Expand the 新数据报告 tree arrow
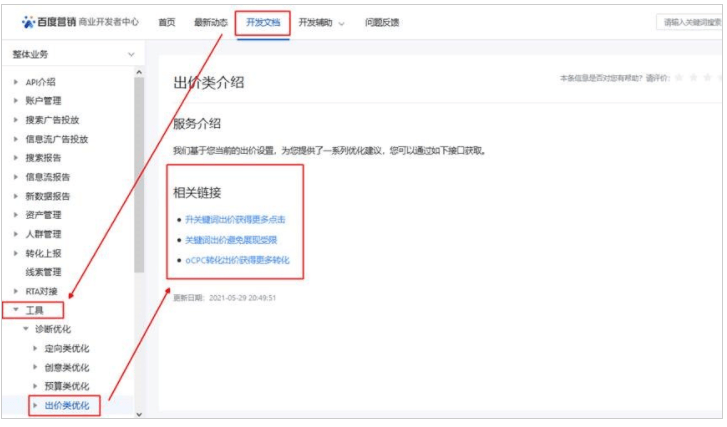The width and height of the screenshot is (727, 427). 16,196
